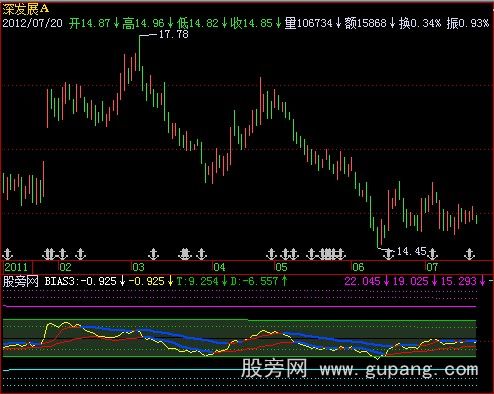The image size is (494, 394).
Task: Click the white BIAS3:-0.925 indicator value
Action: 80,281
